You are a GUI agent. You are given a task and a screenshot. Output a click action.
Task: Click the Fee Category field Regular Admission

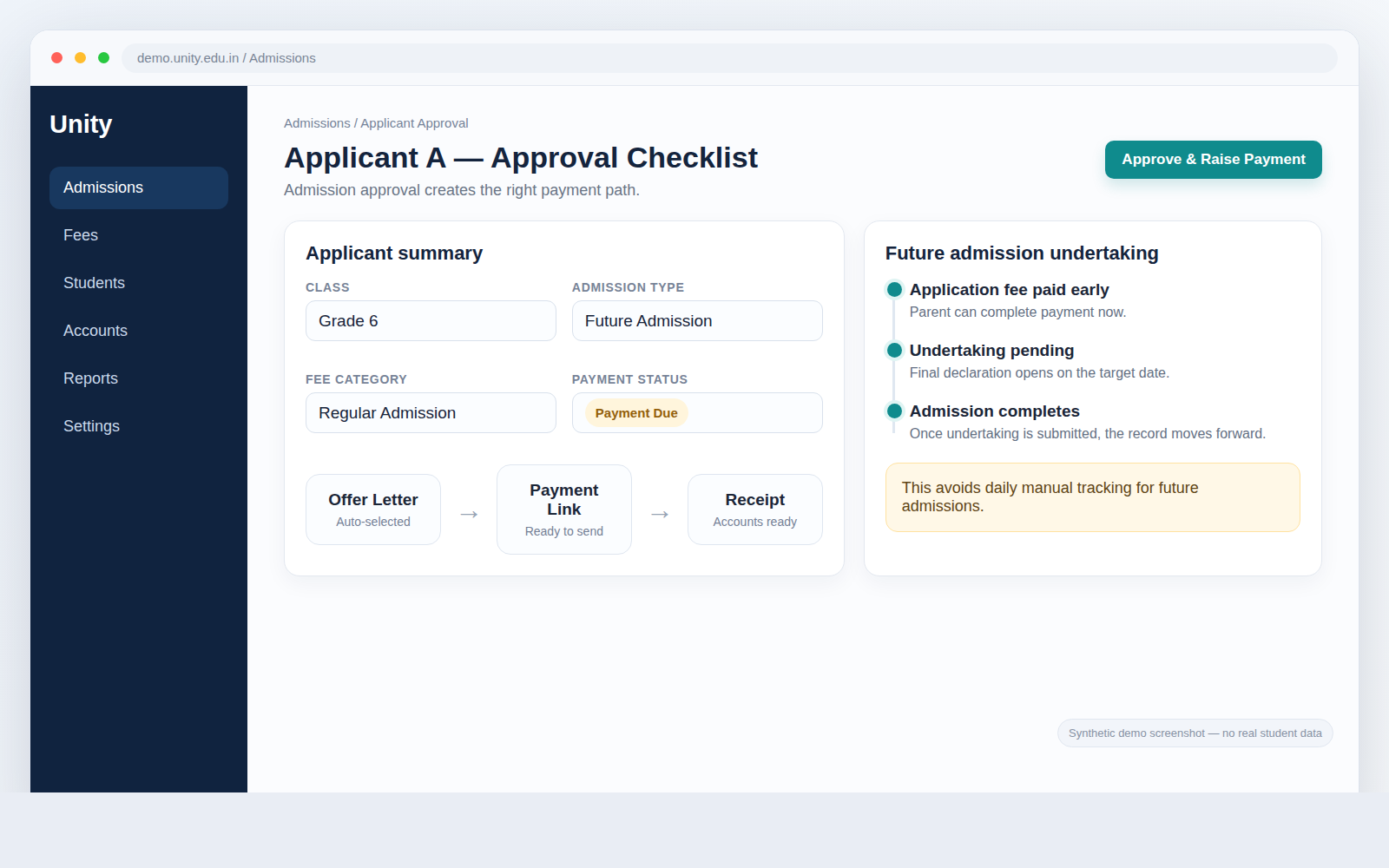tap(431, 413)
